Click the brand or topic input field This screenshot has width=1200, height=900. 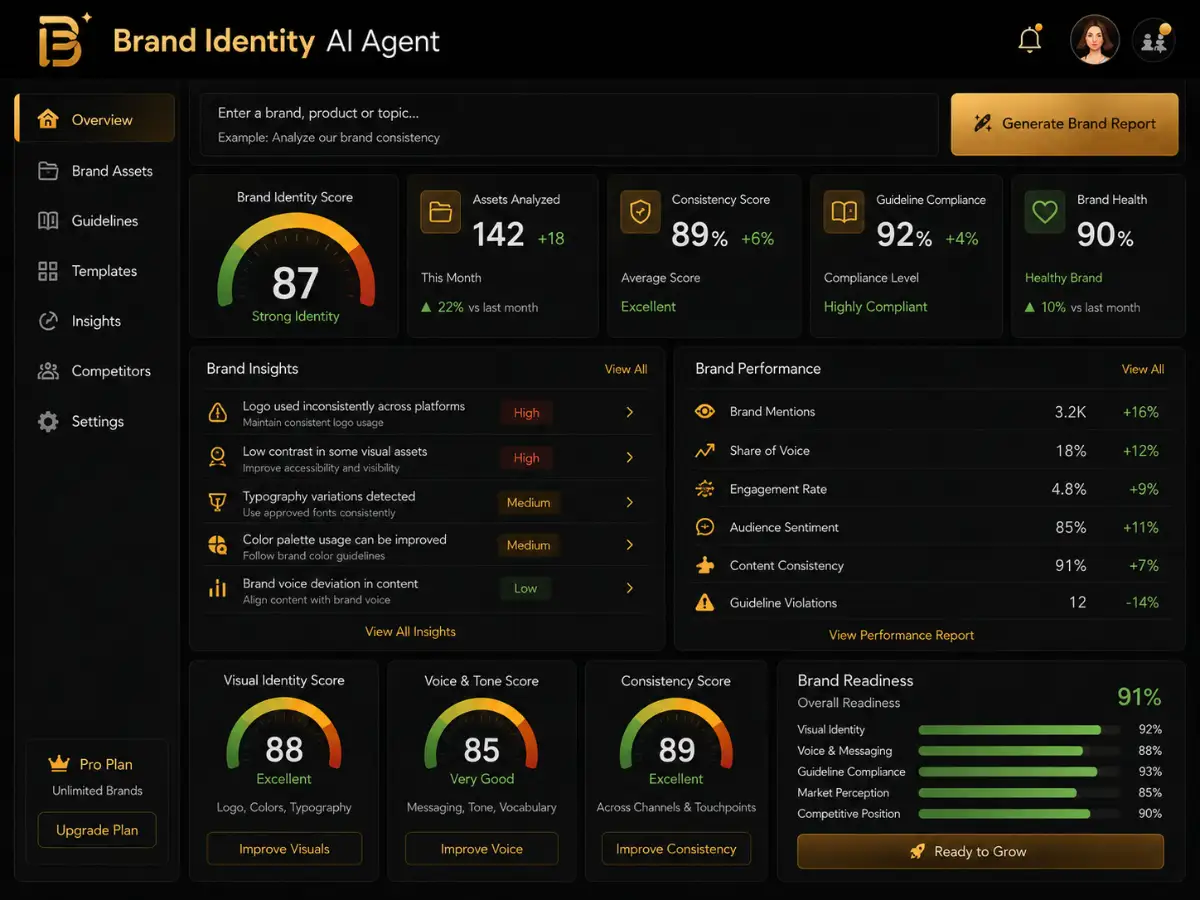(569, 125)
